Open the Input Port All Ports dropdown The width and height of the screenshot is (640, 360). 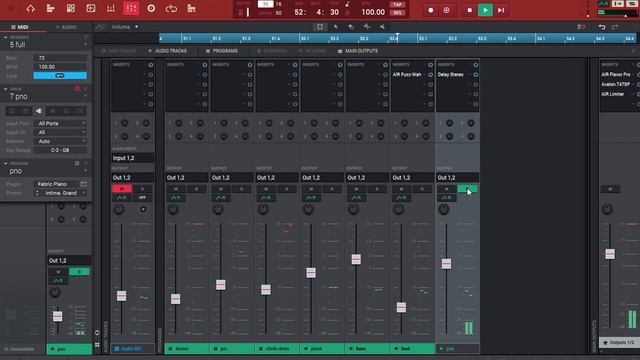(x=60, y=123)
